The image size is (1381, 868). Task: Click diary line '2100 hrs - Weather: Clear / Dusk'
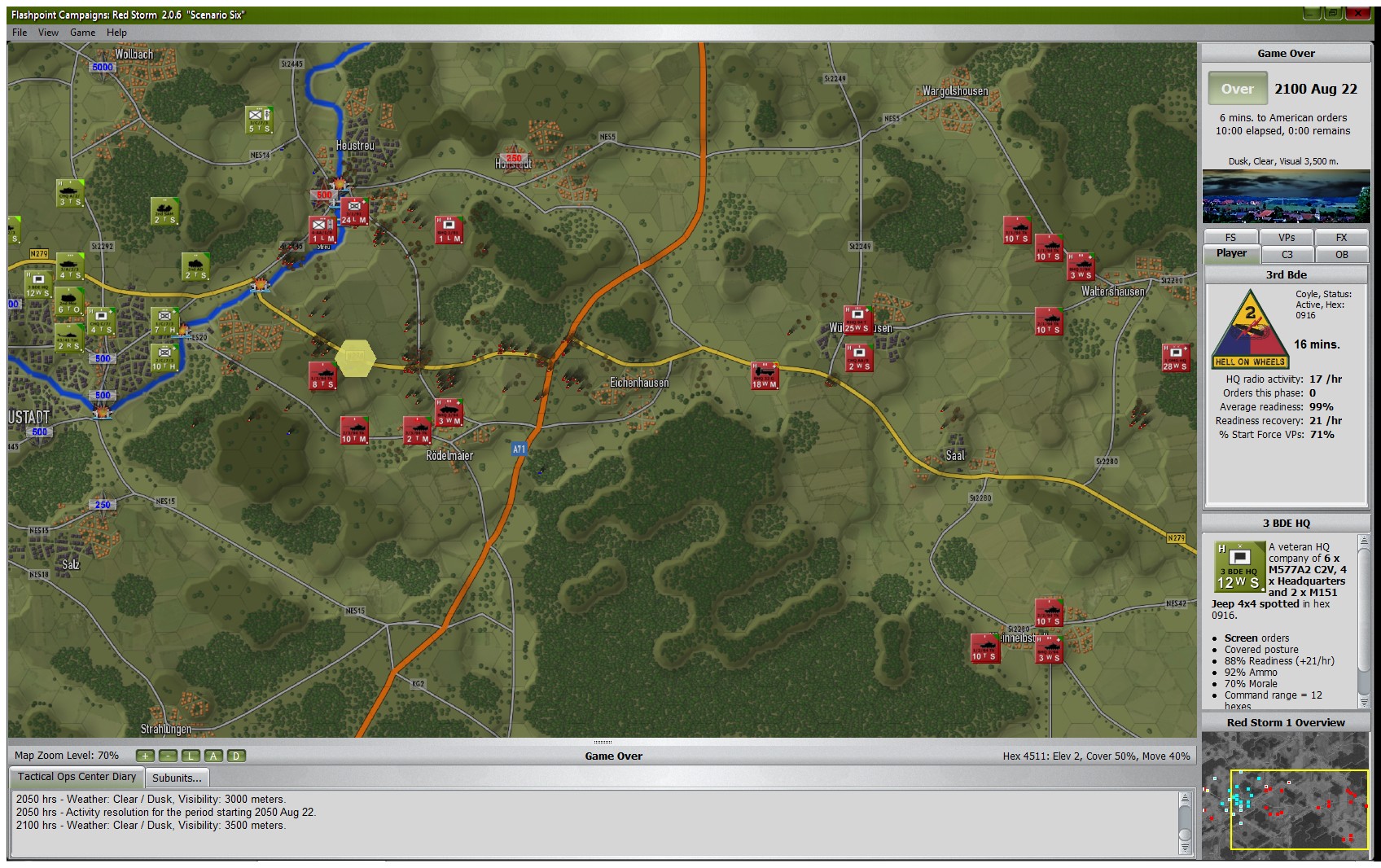(150, 825)
